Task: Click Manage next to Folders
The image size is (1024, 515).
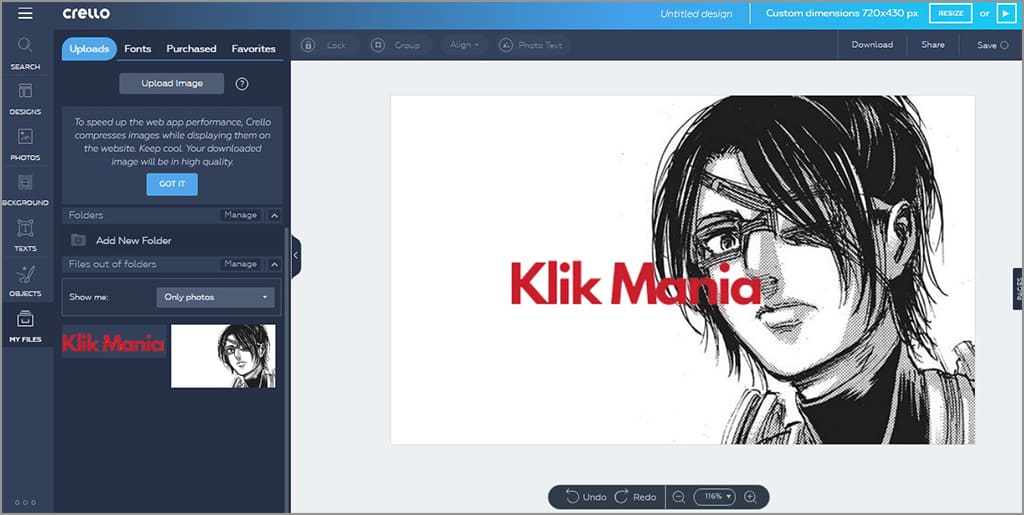Action: point(240,215)
